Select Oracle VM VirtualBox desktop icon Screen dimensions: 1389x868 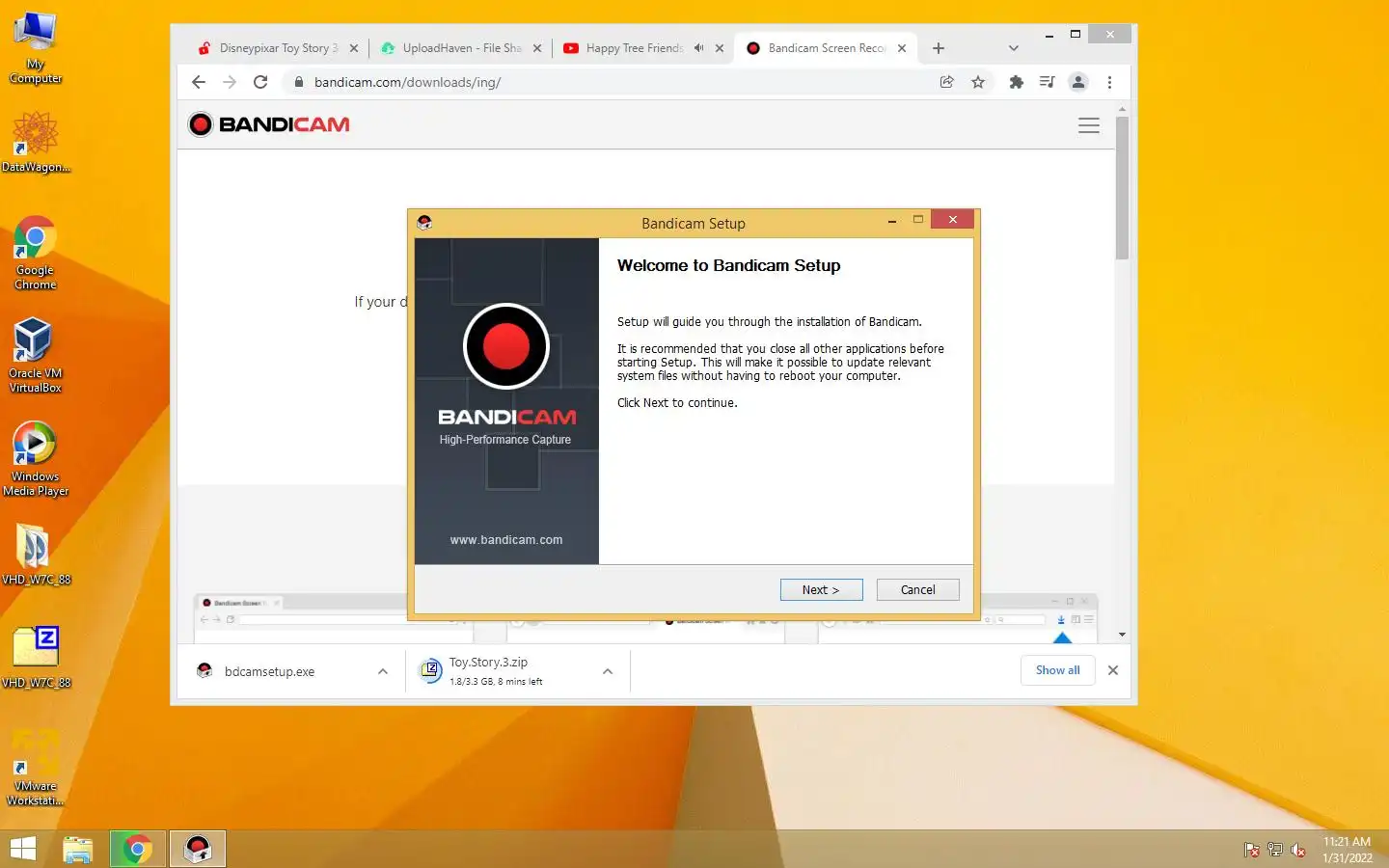tap(36, 355)
